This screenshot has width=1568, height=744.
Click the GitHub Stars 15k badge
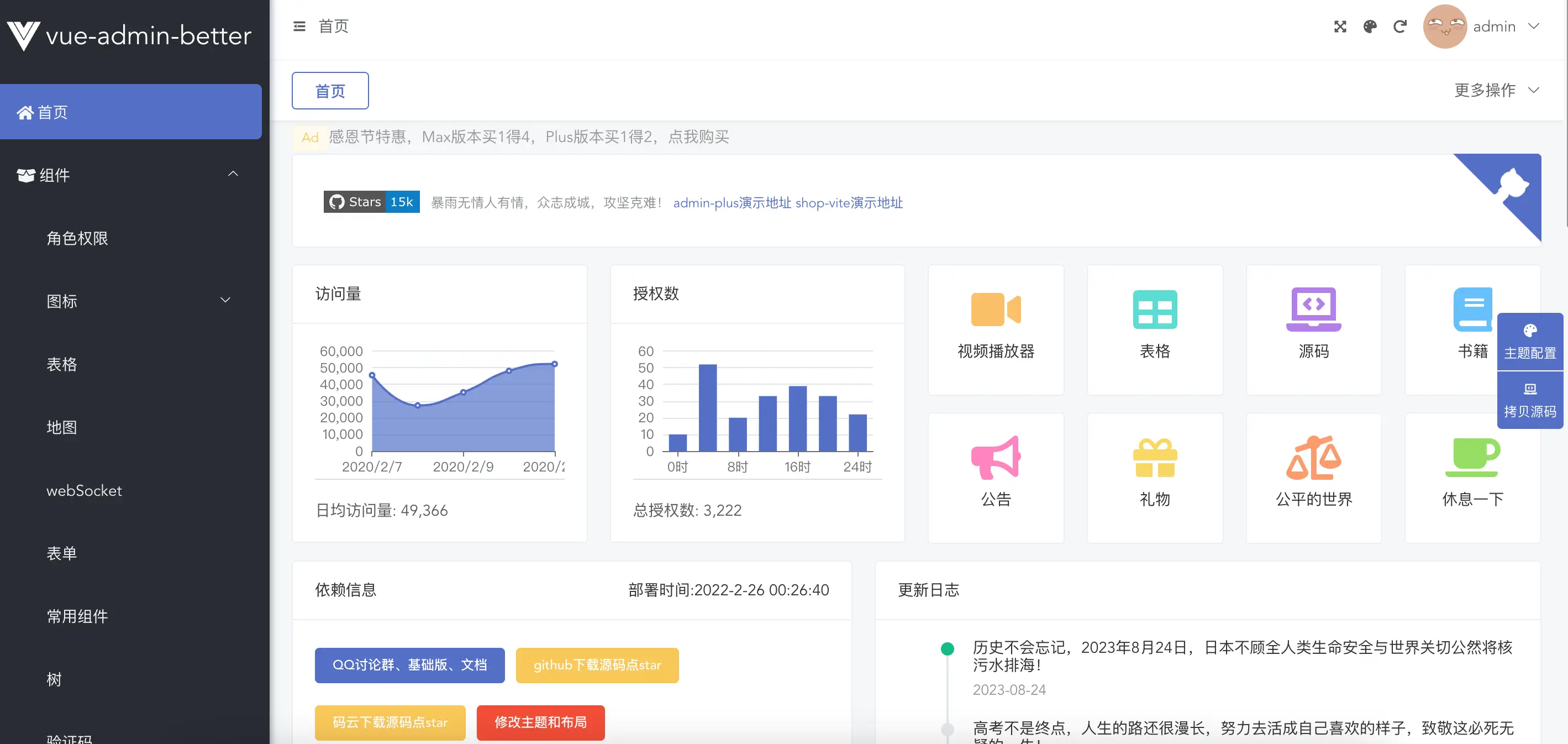[371, 202]
